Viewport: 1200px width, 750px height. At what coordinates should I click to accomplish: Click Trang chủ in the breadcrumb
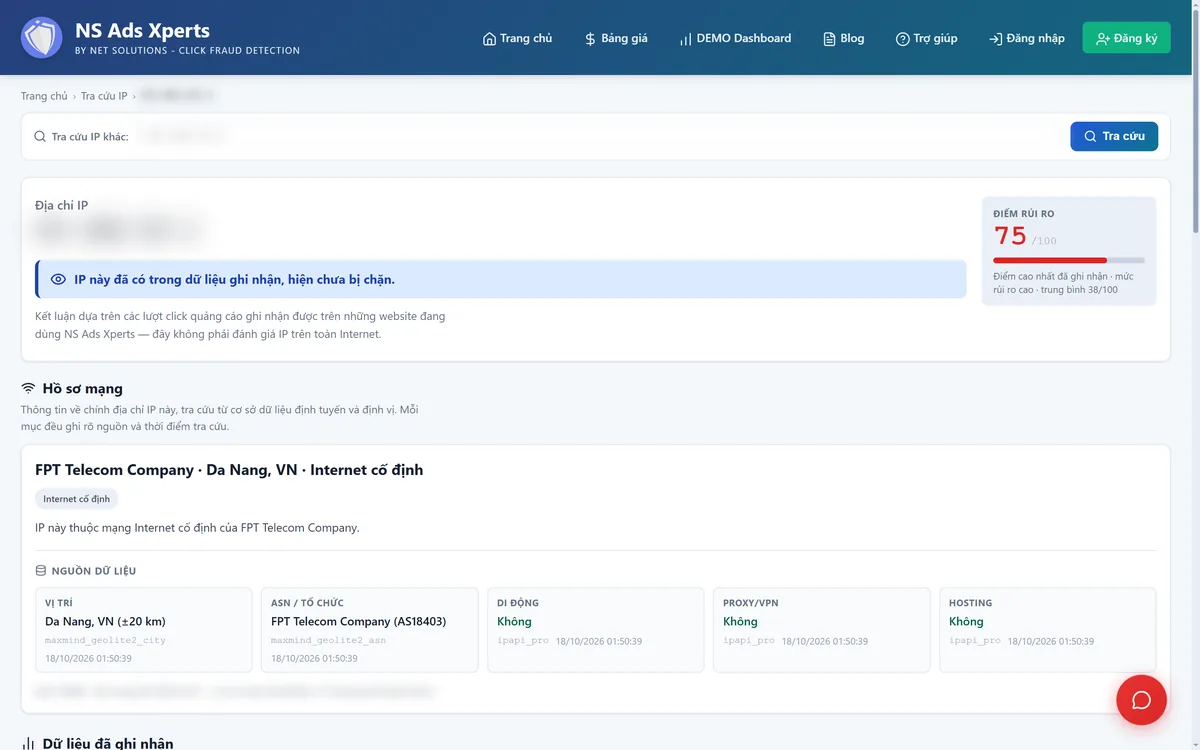[x=44, y=96]
